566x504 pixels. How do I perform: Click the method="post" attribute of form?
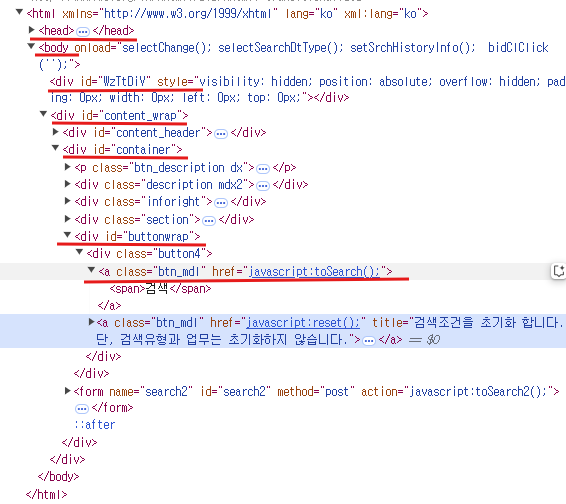click(316, 391)
